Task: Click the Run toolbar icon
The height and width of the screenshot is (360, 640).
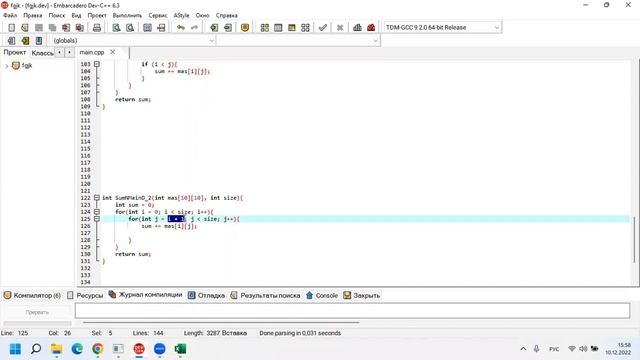Action: pos(278,28)
